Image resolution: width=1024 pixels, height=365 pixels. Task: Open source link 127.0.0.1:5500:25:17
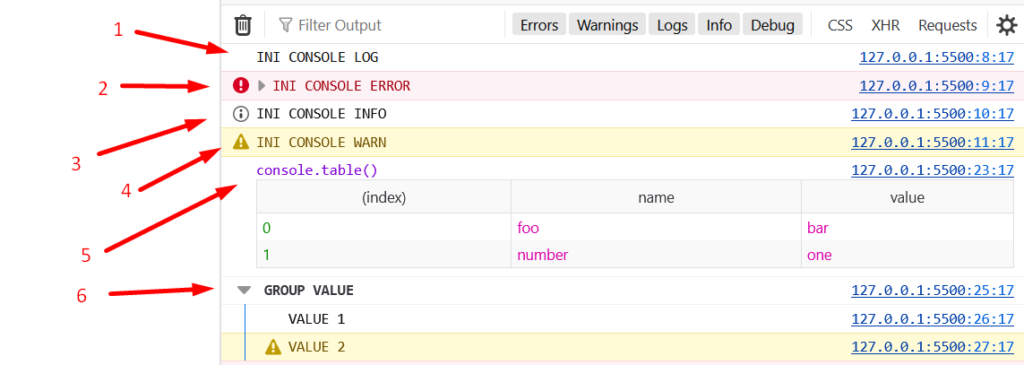pyautogui.click(x=933, y=291)
